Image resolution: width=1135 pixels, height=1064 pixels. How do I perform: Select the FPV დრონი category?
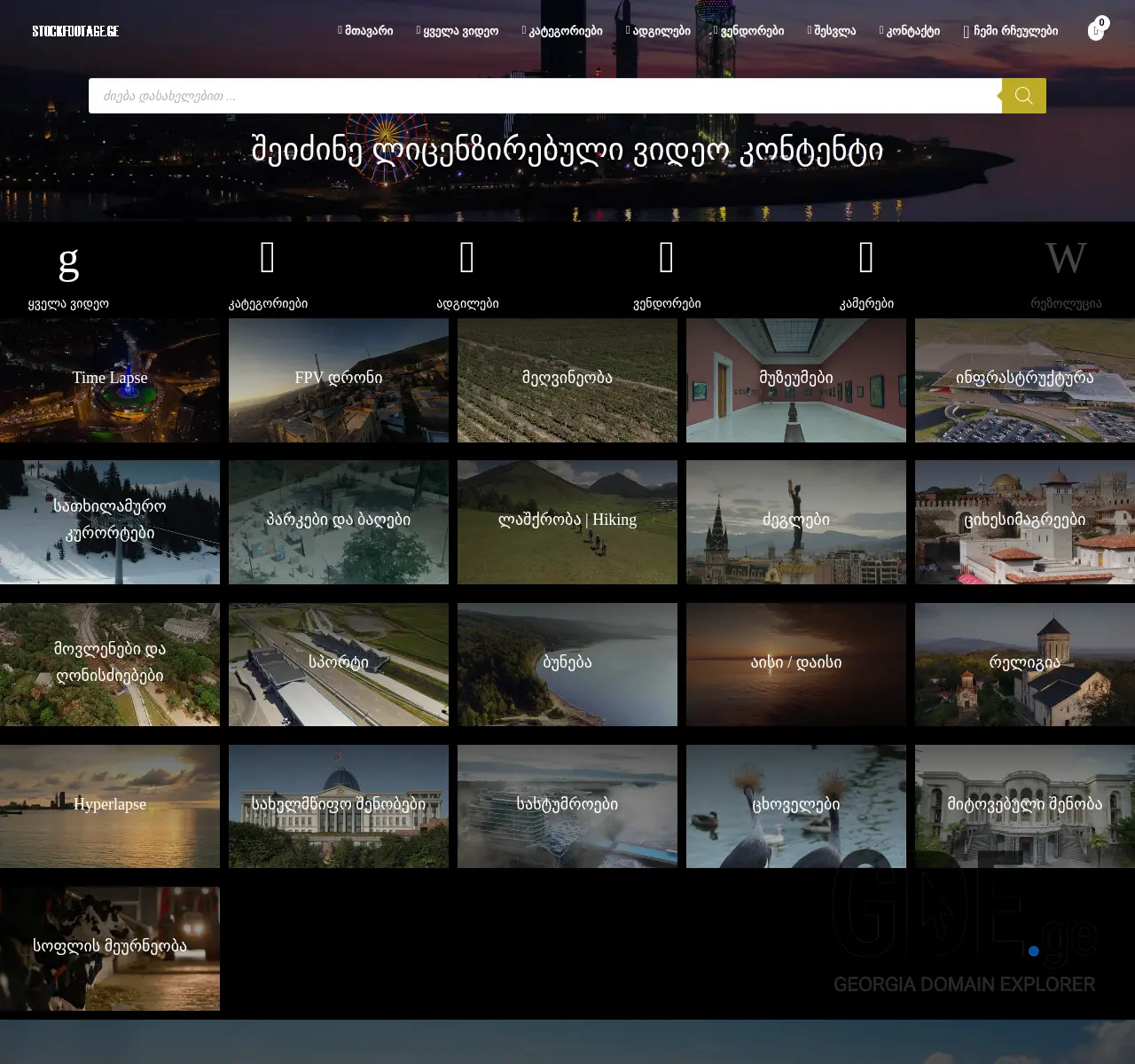click(338, 379)
